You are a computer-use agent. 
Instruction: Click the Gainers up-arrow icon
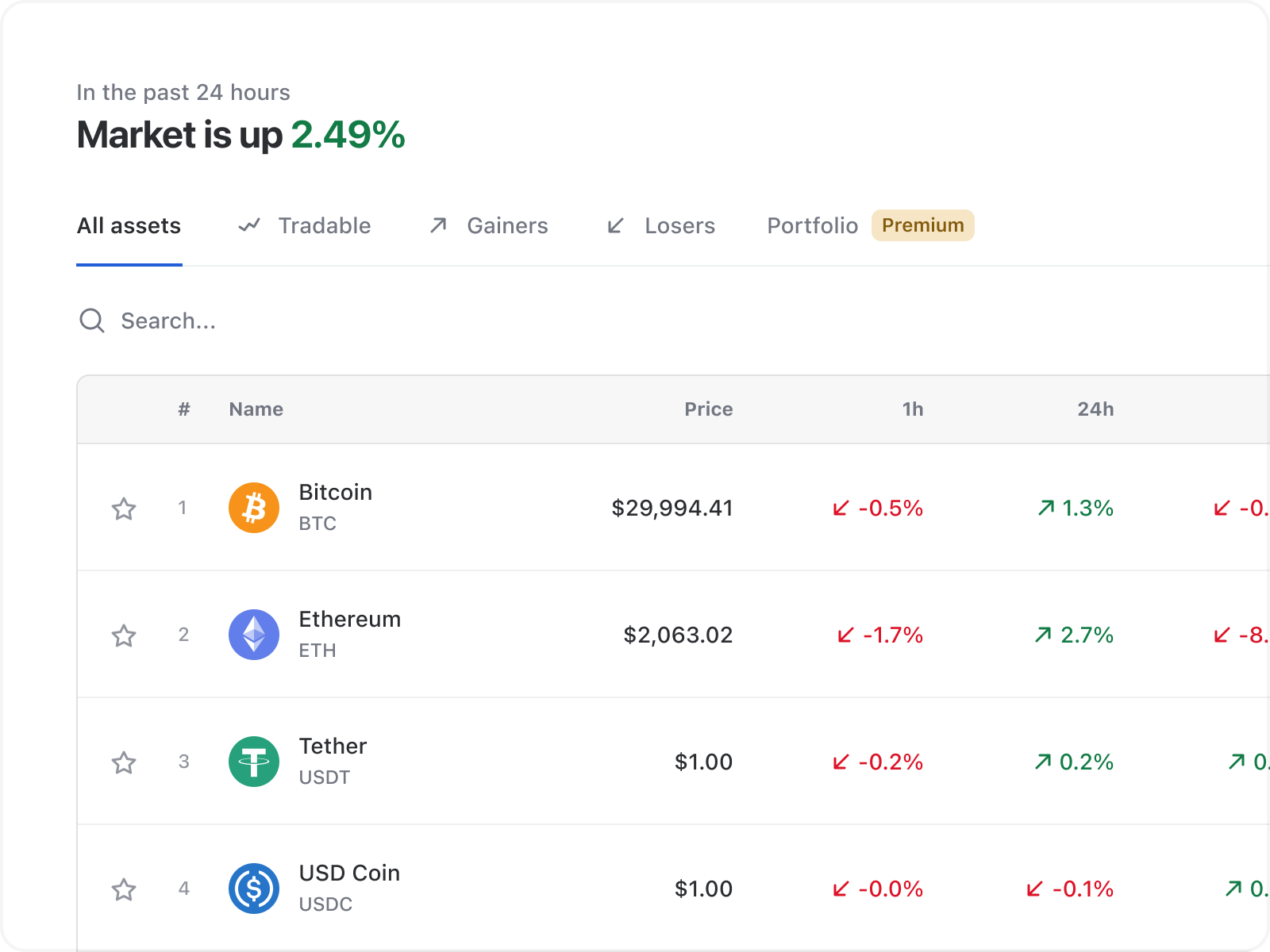[x=438, y=225]
